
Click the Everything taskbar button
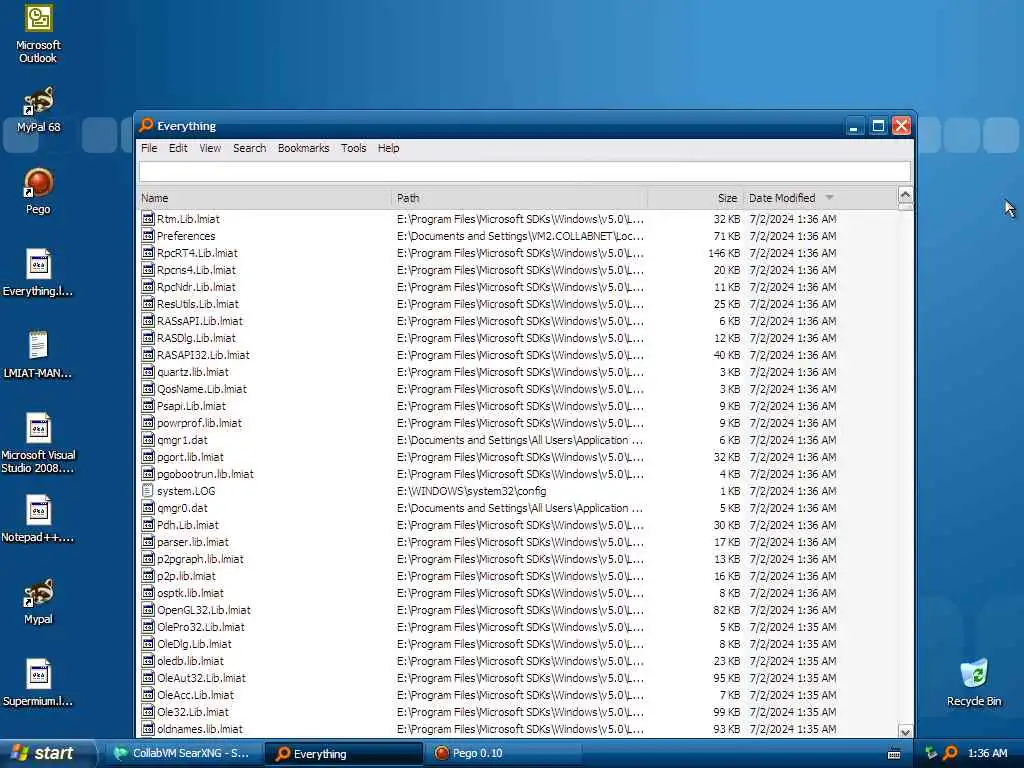click(x=344, y=754)
